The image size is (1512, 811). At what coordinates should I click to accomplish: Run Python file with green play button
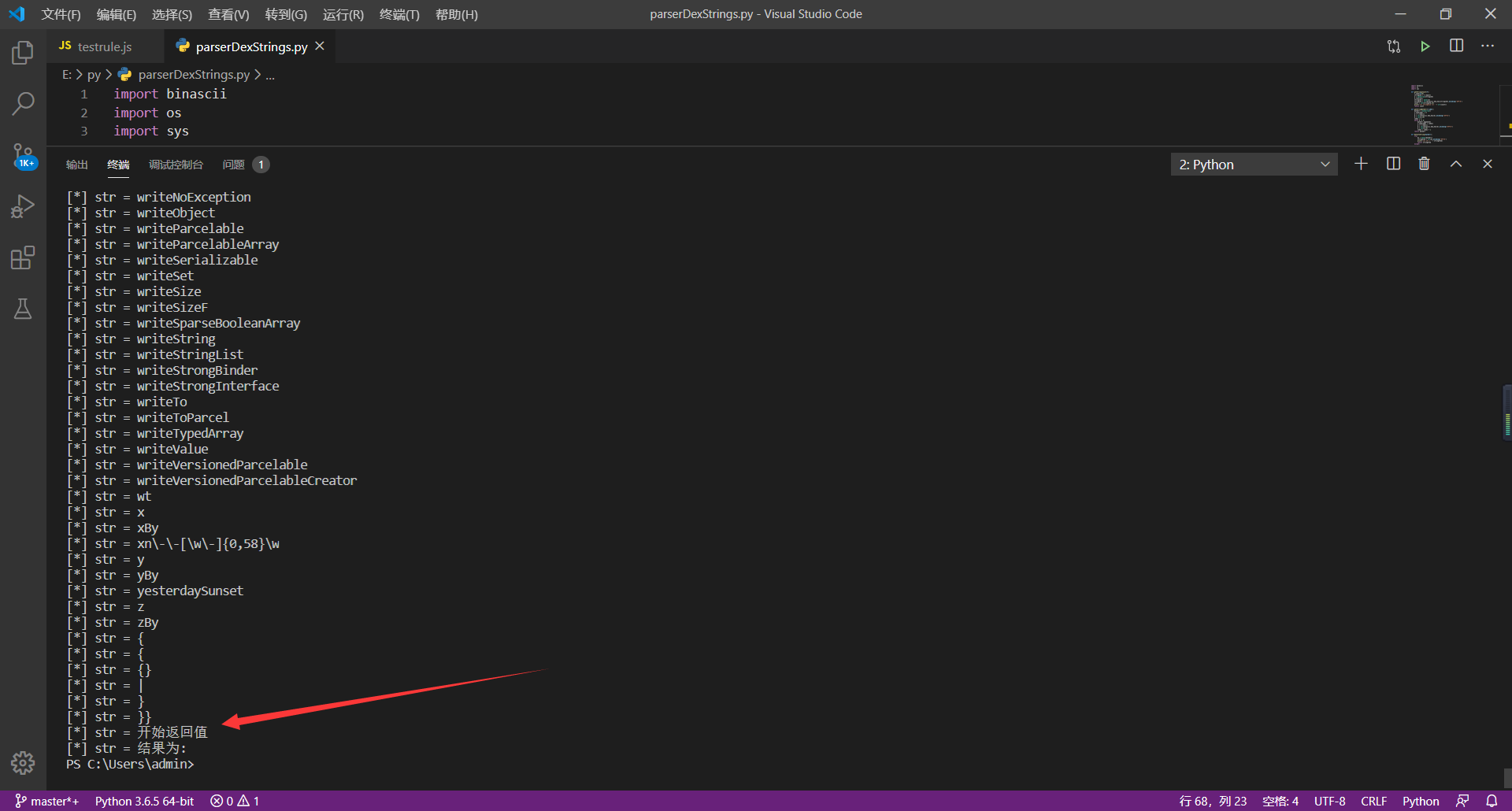[x=1425, y=46]
